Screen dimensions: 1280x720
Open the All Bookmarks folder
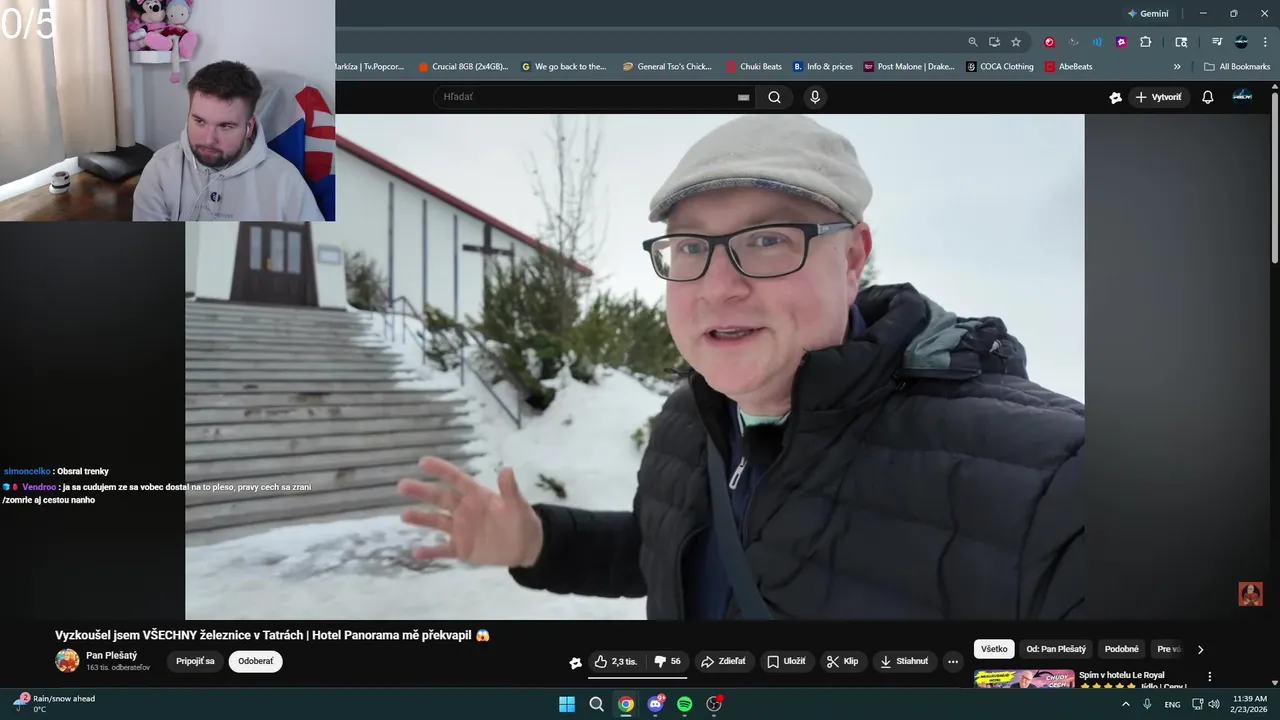pos(1237,67)
